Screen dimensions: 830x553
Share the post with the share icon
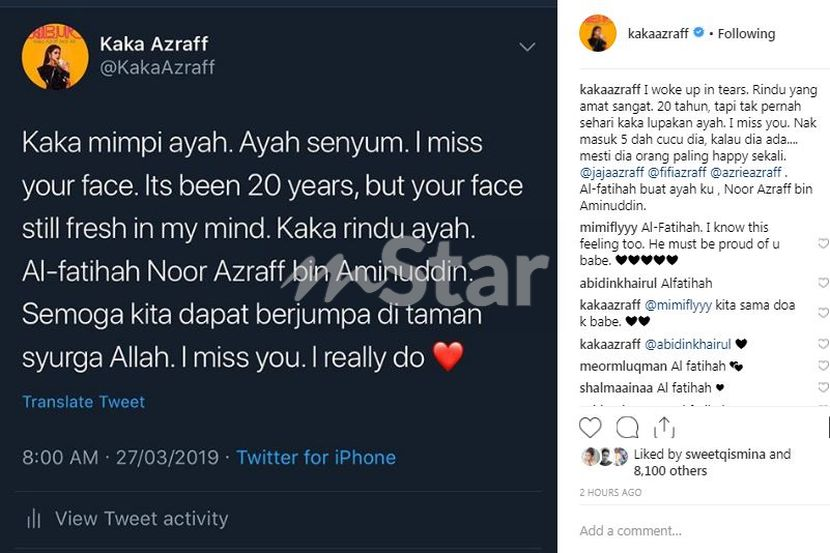click(664, 428)
